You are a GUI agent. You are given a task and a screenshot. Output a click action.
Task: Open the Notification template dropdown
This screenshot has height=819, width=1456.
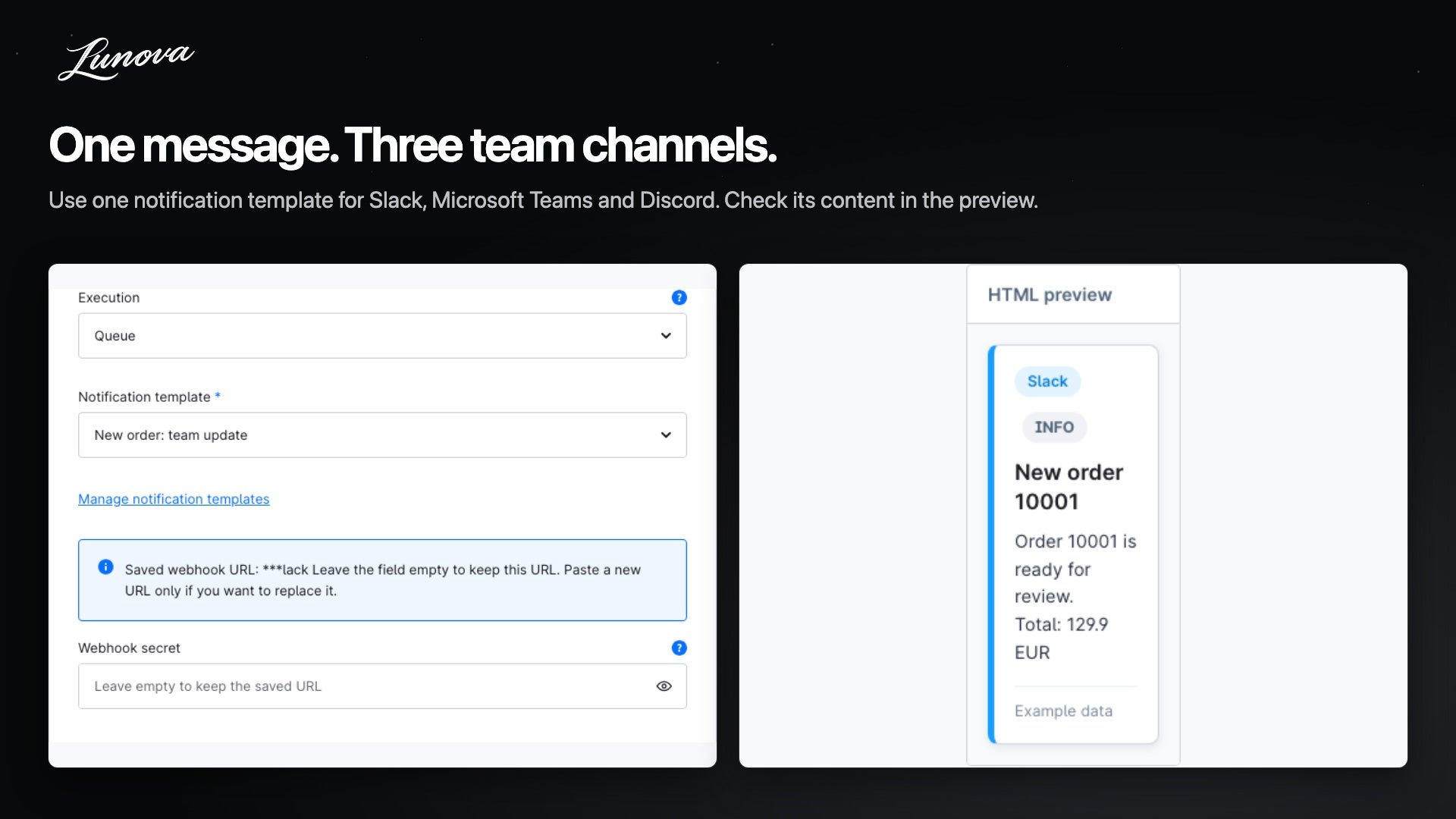click(x=382, y=435)
